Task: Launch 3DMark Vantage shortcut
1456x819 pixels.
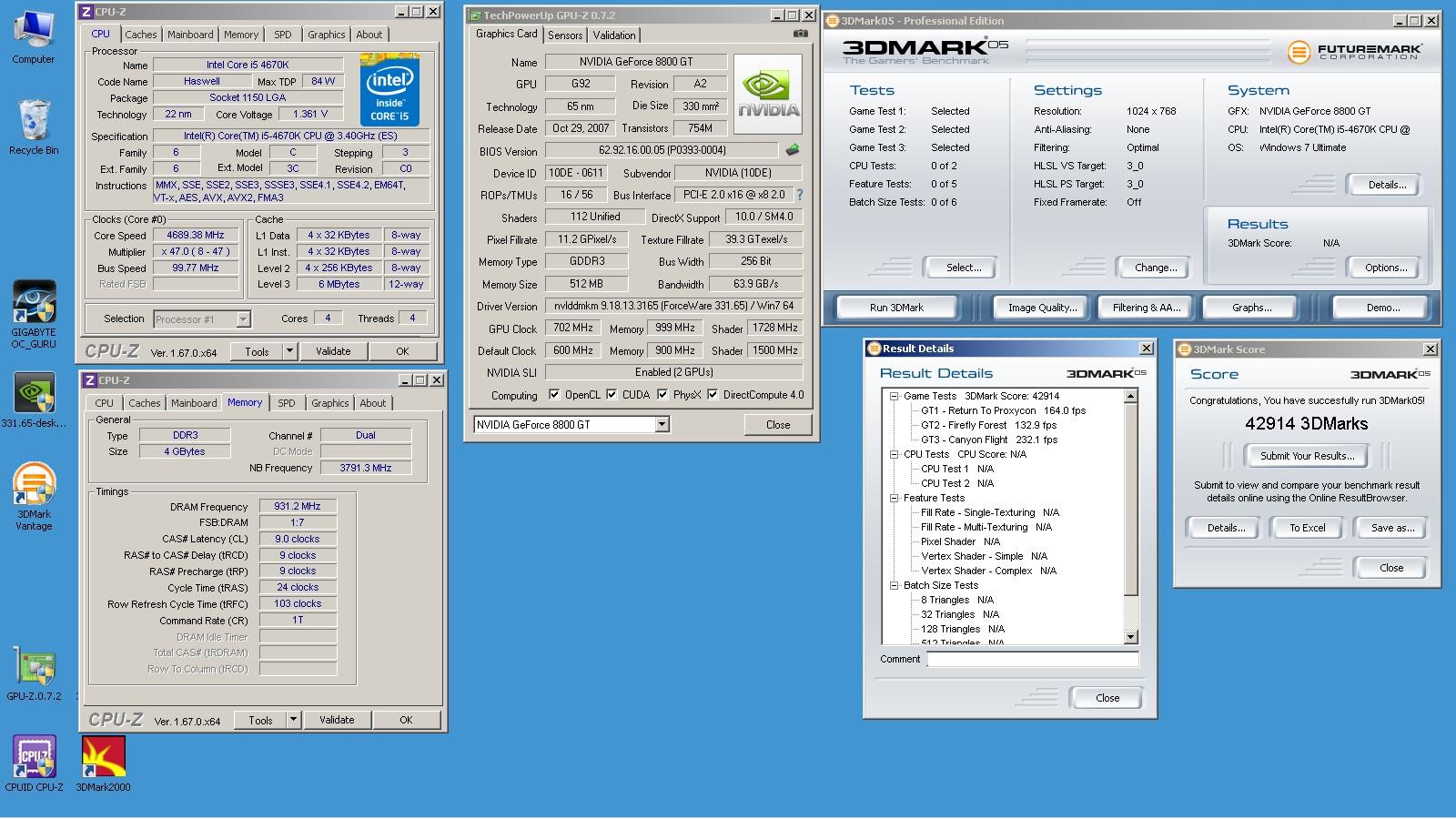Action: pyautogui.click(x=34, y=496)
